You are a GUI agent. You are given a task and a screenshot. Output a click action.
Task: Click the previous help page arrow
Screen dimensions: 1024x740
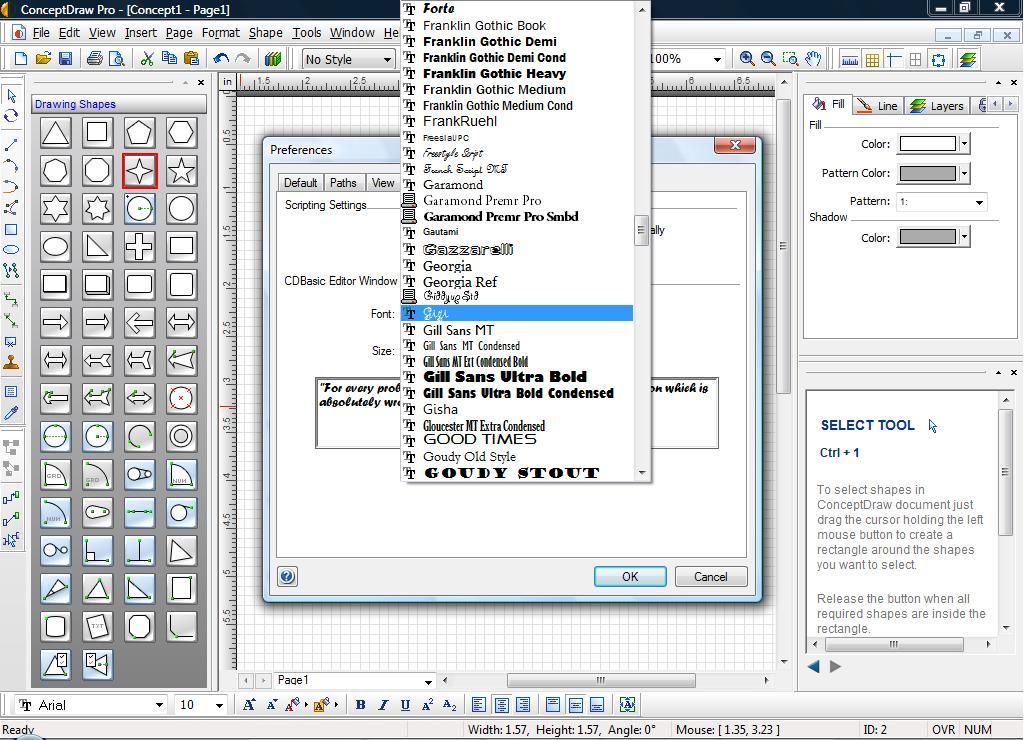coord(813,667)
